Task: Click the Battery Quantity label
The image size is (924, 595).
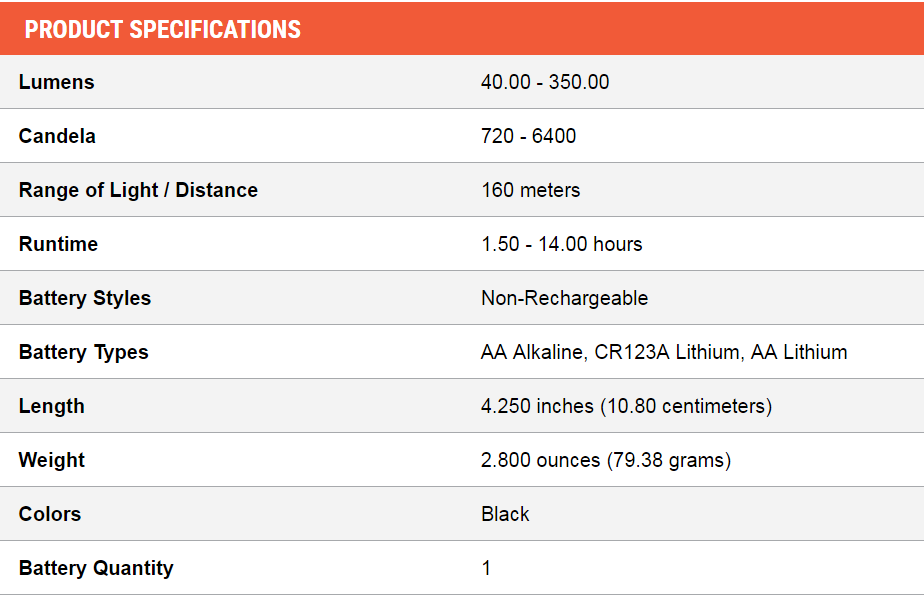Action: click(96, 568)
